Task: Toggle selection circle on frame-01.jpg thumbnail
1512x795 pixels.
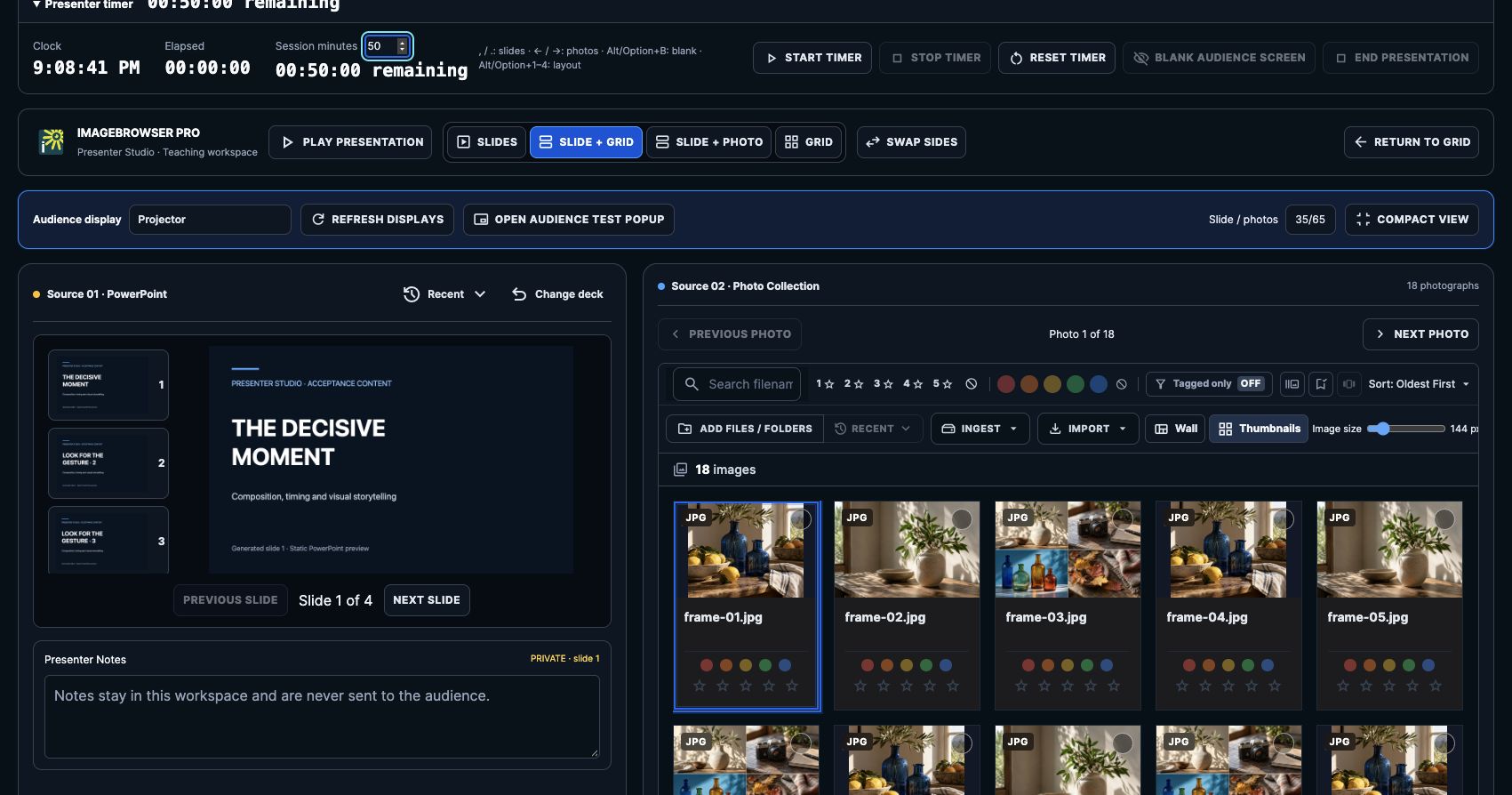Action: pyautogui.click(x=801, y=519)
